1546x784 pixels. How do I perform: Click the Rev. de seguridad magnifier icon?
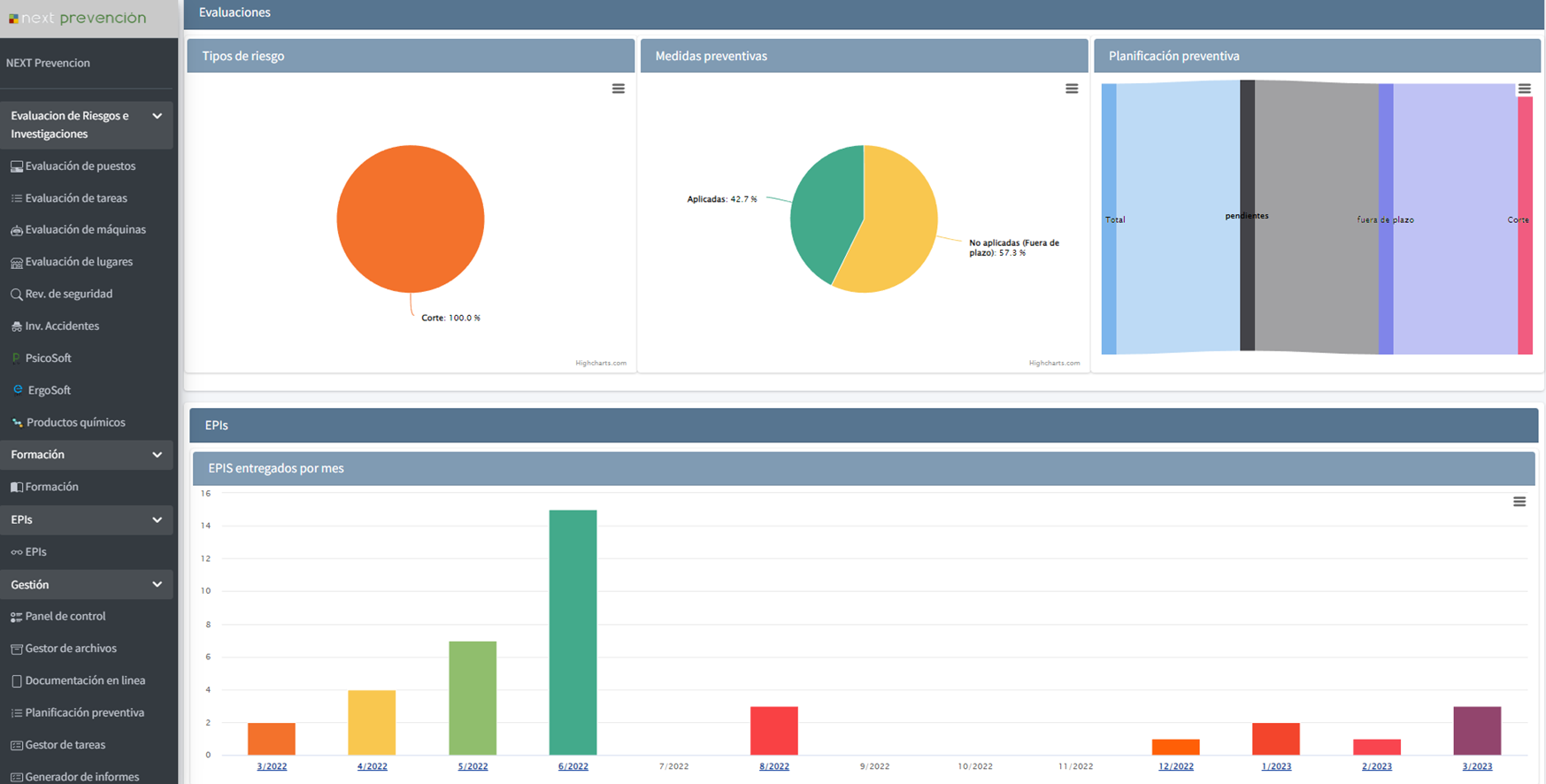16,295
